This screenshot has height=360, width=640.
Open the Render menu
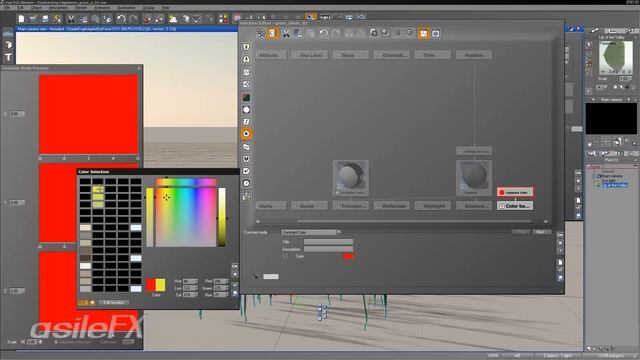[81, 8]
